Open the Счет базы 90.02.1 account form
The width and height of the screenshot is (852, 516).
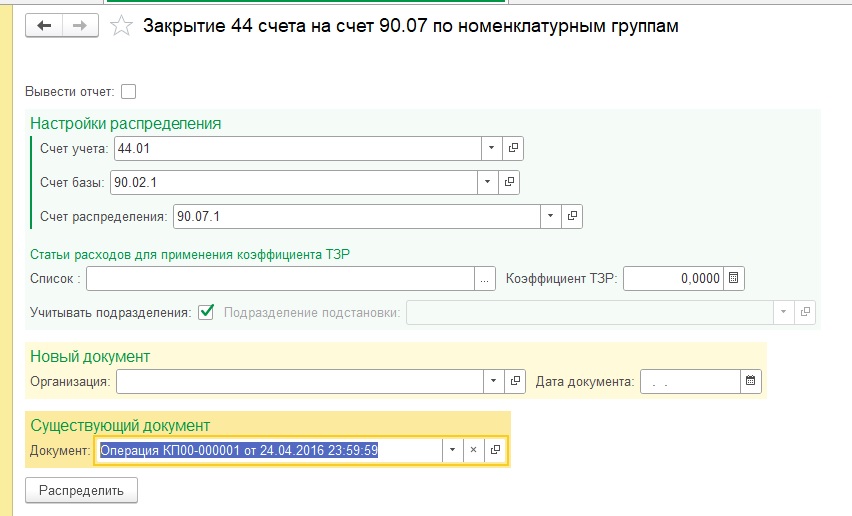point(509,182)
